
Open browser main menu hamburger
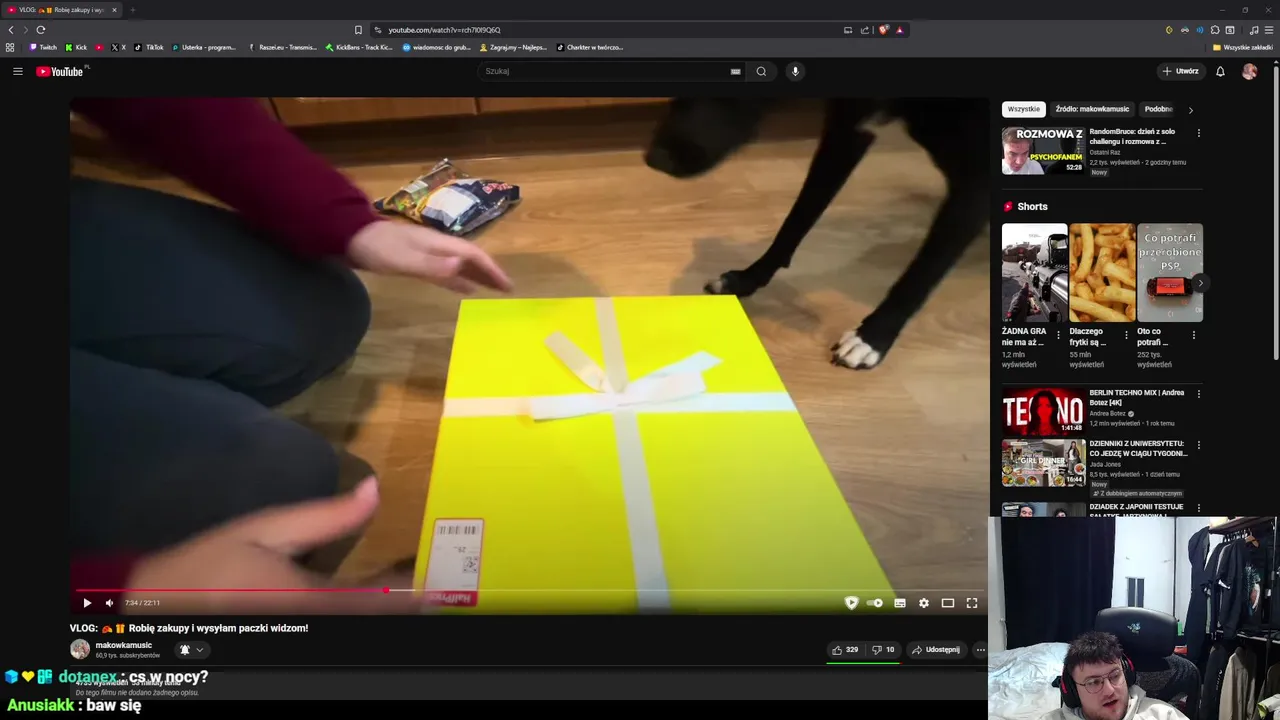tap(1269, 30)
